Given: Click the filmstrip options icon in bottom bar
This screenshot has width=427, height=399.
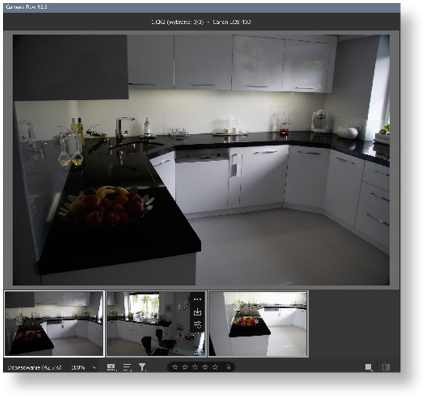Looking at the screenshot, I should [x=111, y=367].
